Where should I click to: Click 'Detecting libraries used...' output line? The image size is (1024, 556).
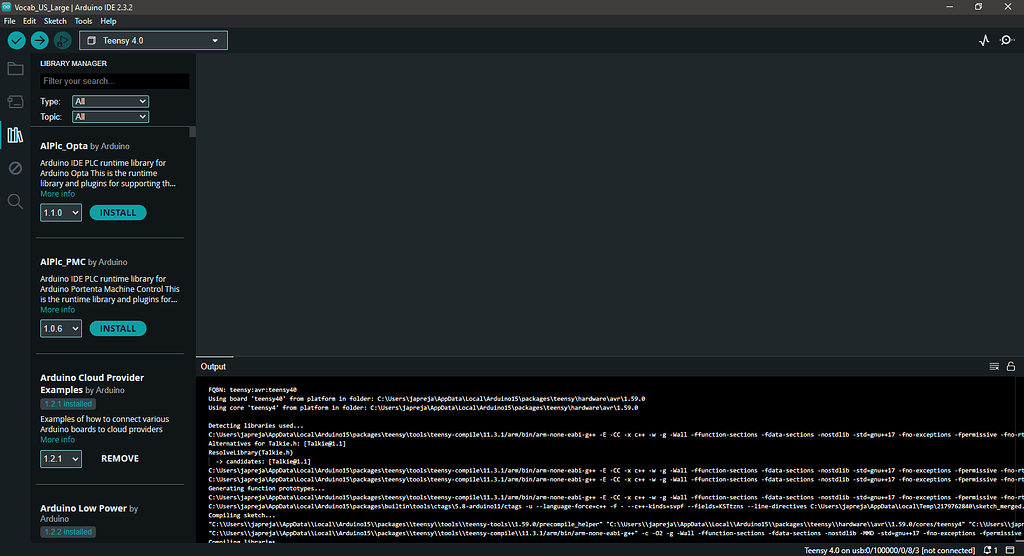click(x=255, y=425)
